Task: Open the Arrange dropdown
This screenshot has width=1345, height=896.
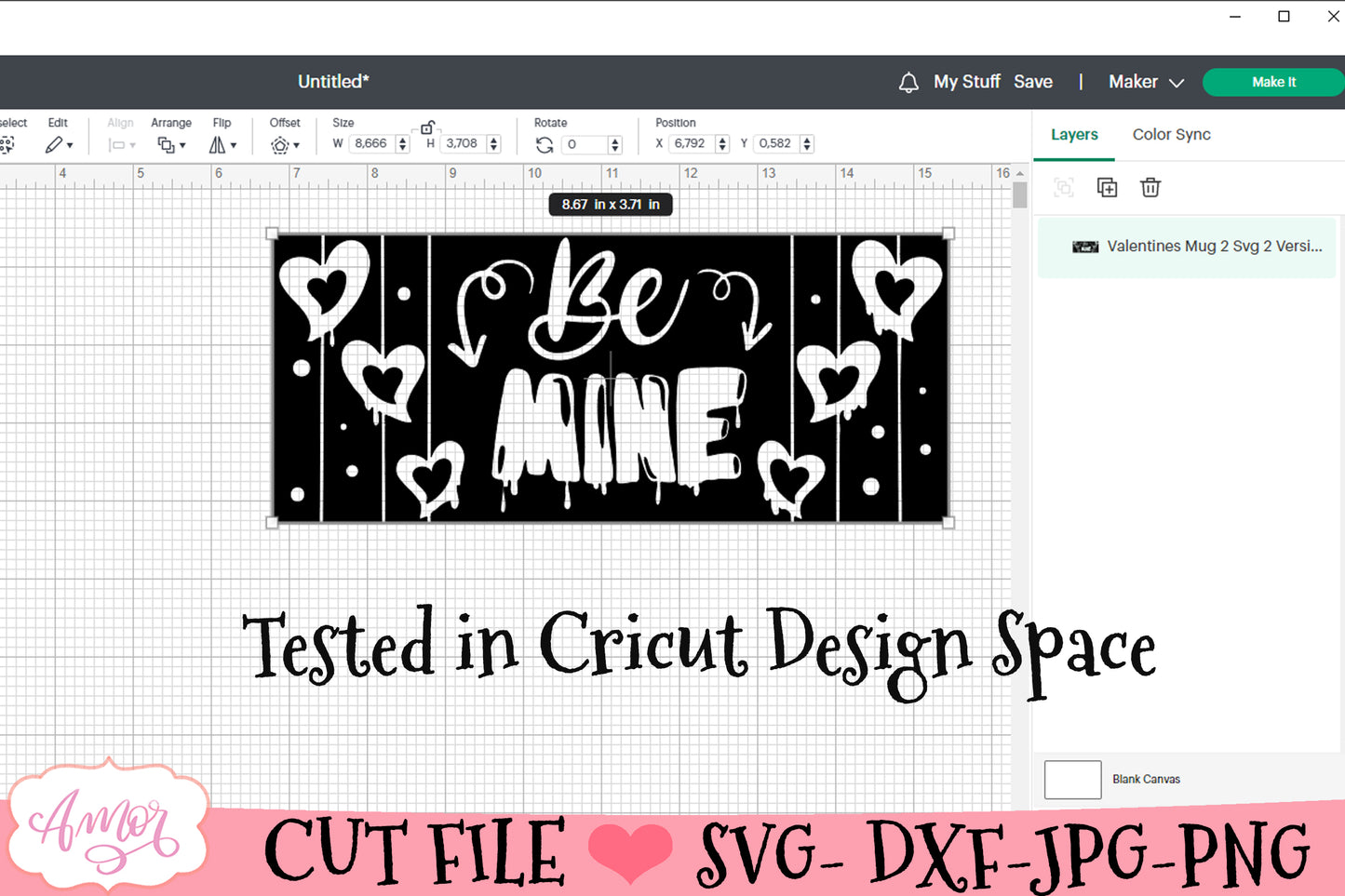Action: pyautogui.click(x=171, y=144)
